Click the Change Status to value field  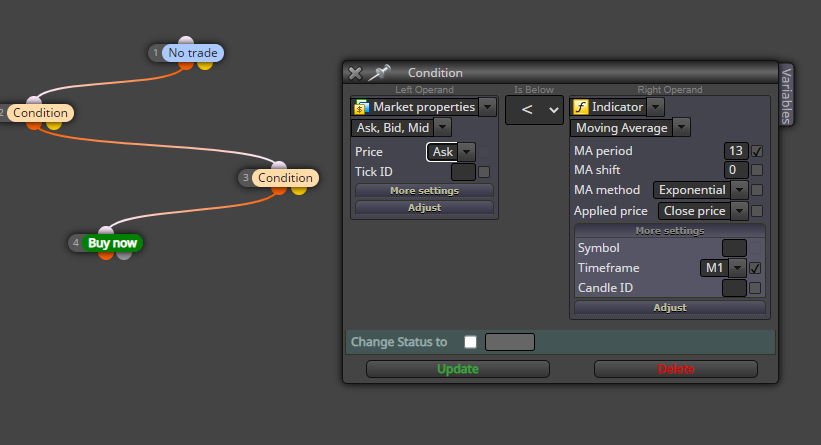[510, 342]
